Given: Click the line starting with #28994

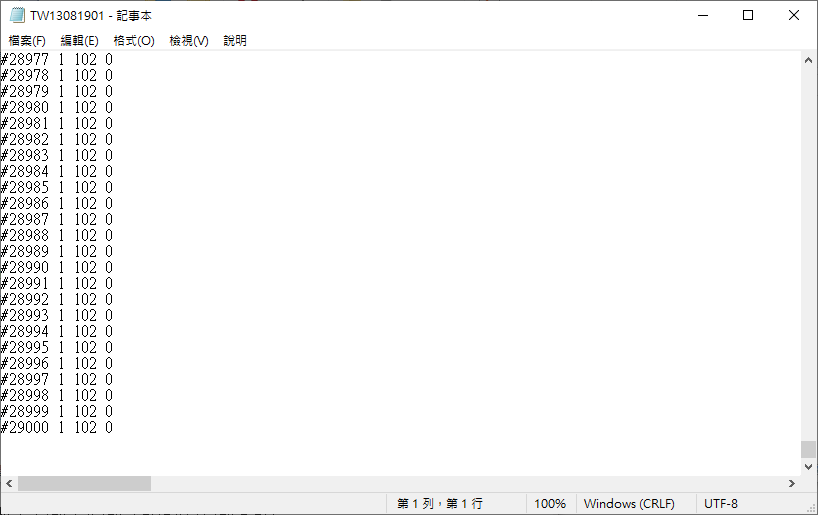Looking at the screenshot, I should click(x=56, y=332).
